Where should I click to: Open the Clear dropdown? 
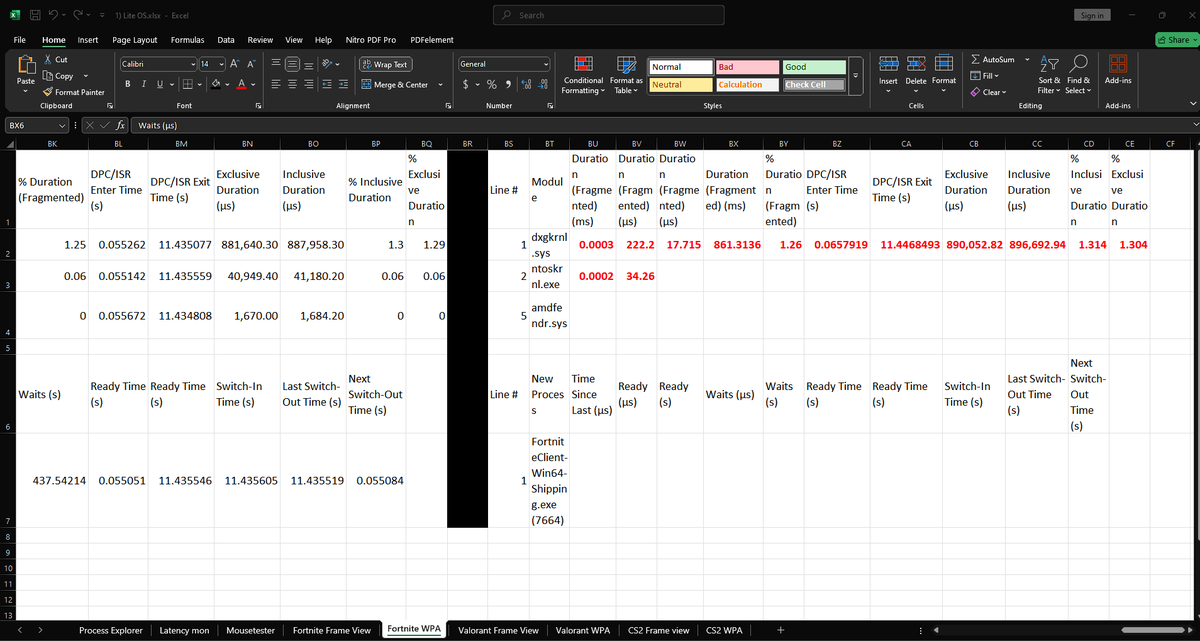pyautogui.click(x=987, y=92)
